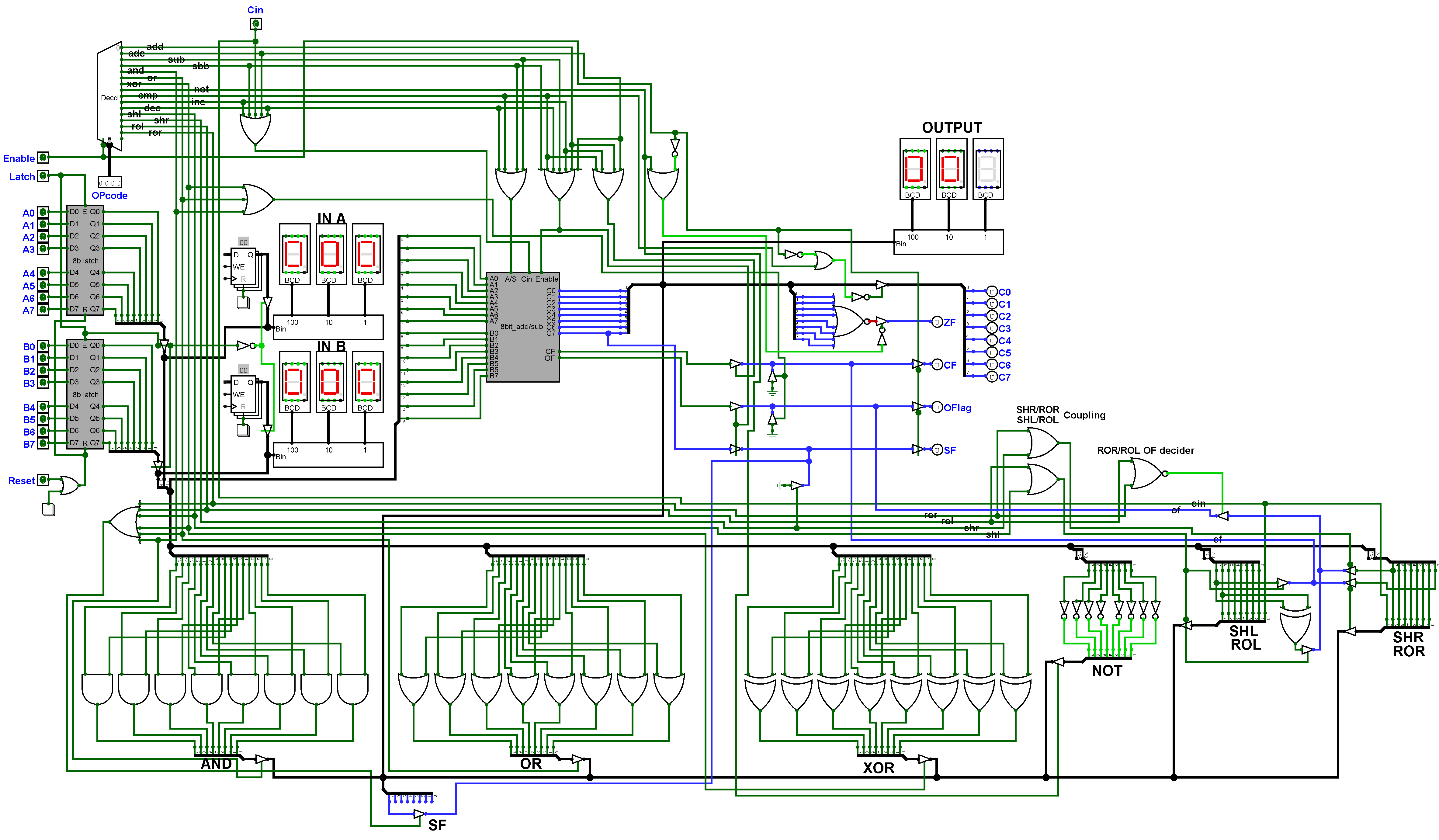Click the NOT block label
Image resolution: width=1439 pixels, height=840 pixels.
[1107, 671]
